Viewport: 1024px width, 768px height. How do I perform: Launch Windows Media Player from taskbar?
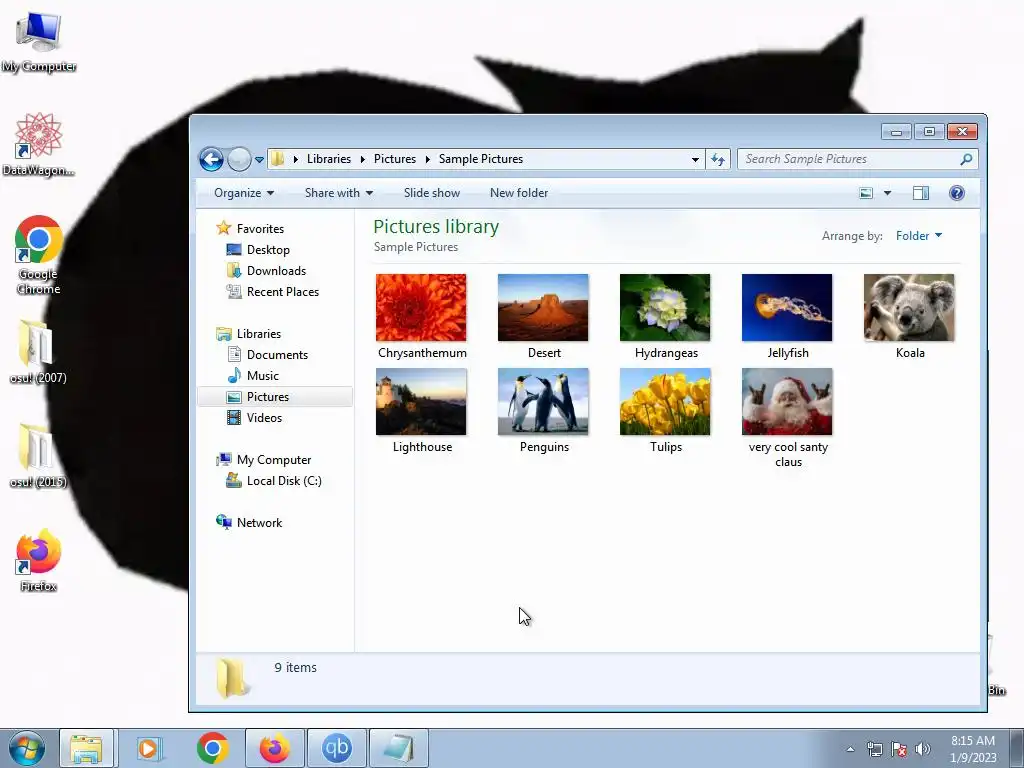coord(148,748)
